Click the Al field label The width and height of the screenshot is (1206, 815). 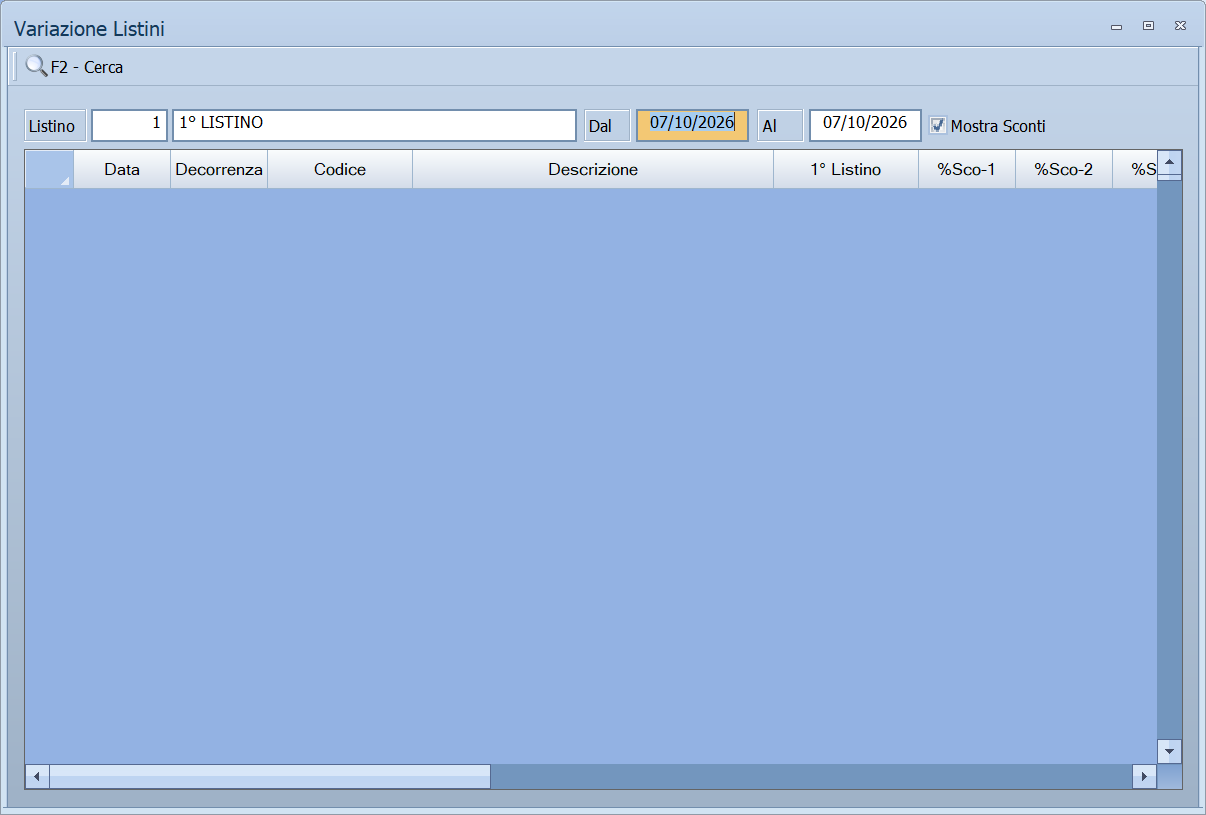coord(780,126)
